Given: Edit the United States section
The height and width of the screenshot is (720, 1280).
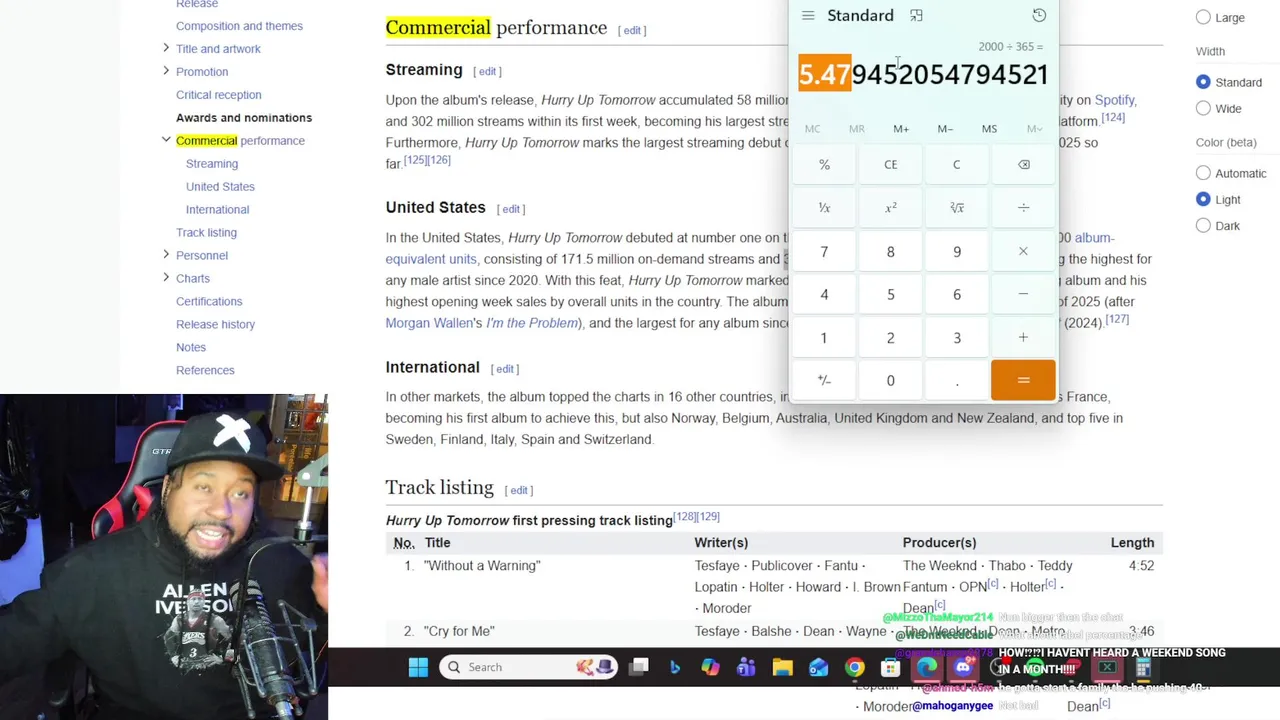Looking at the screenshot, I should (511, 209).
